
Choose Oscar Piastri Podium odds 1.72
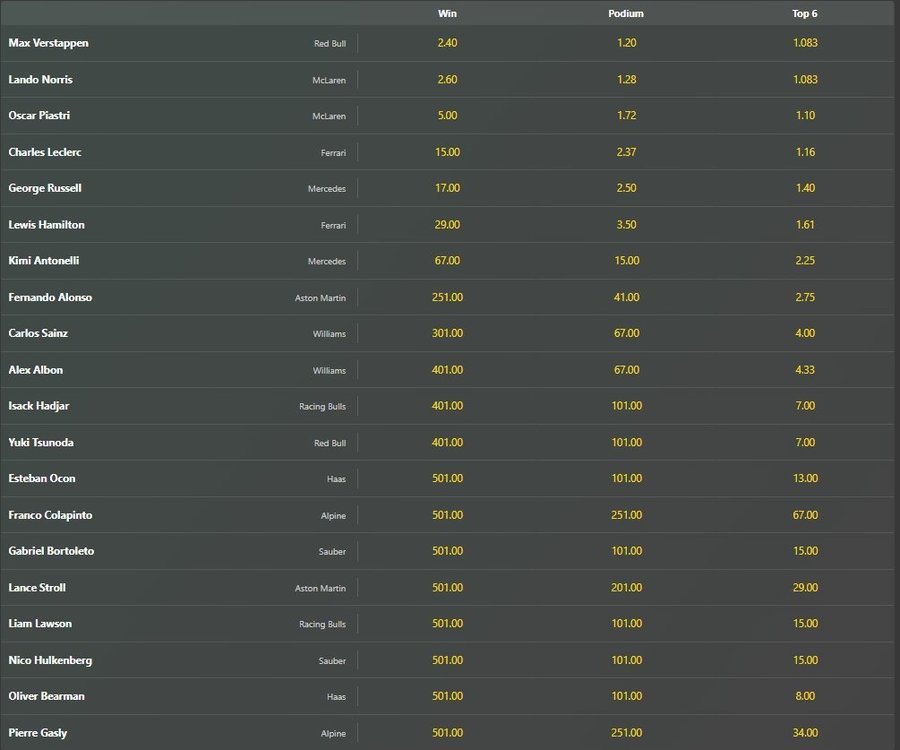[x=627, y=116]
